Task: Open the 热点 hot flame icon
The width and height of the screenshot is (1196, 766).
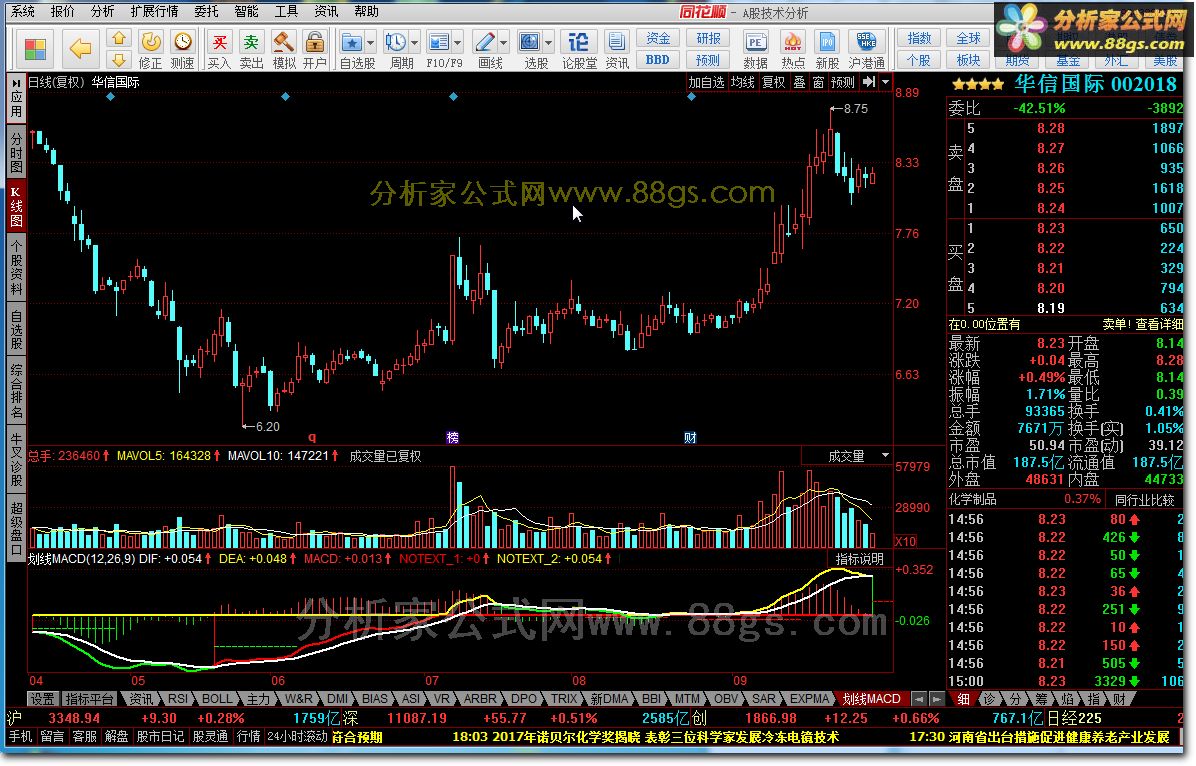Action: pyautogui.click(x=793, y=50)
